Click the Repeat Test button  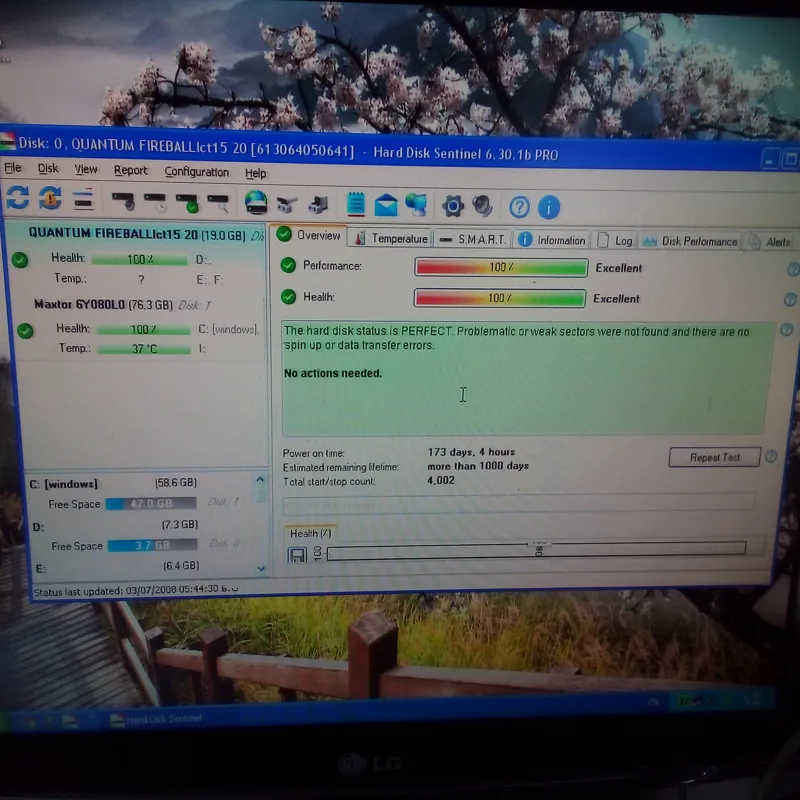(x=714, y=457)
